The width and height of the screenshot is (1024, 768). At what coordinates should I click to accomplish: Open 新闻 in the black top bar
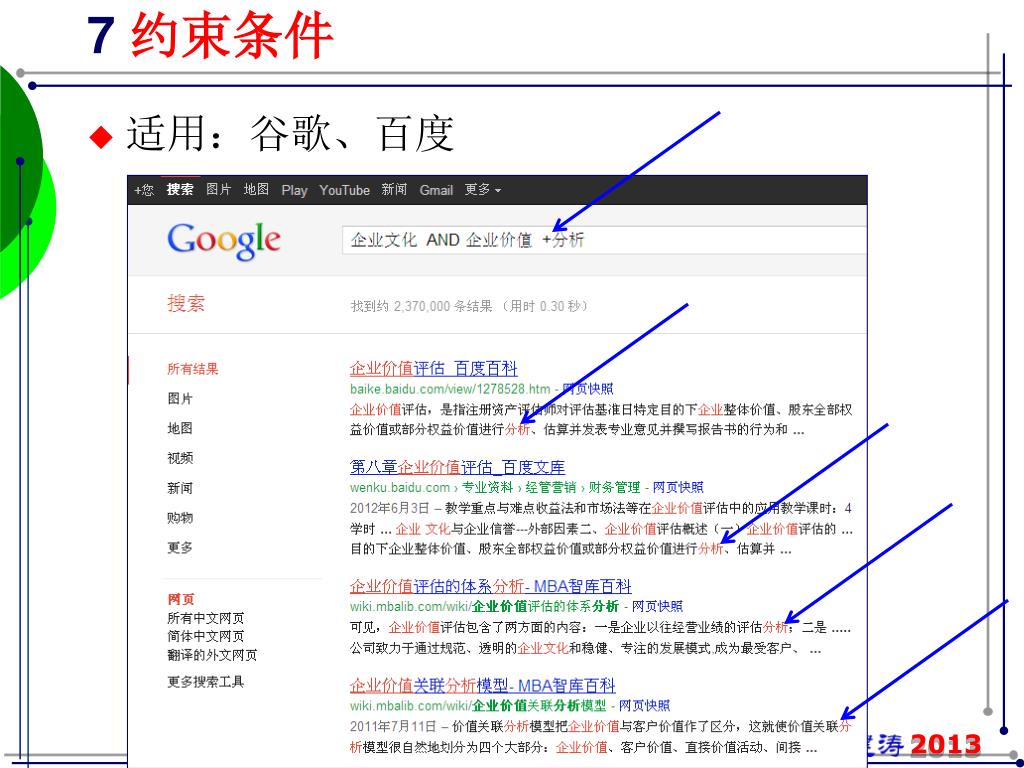tap(394, 189)
